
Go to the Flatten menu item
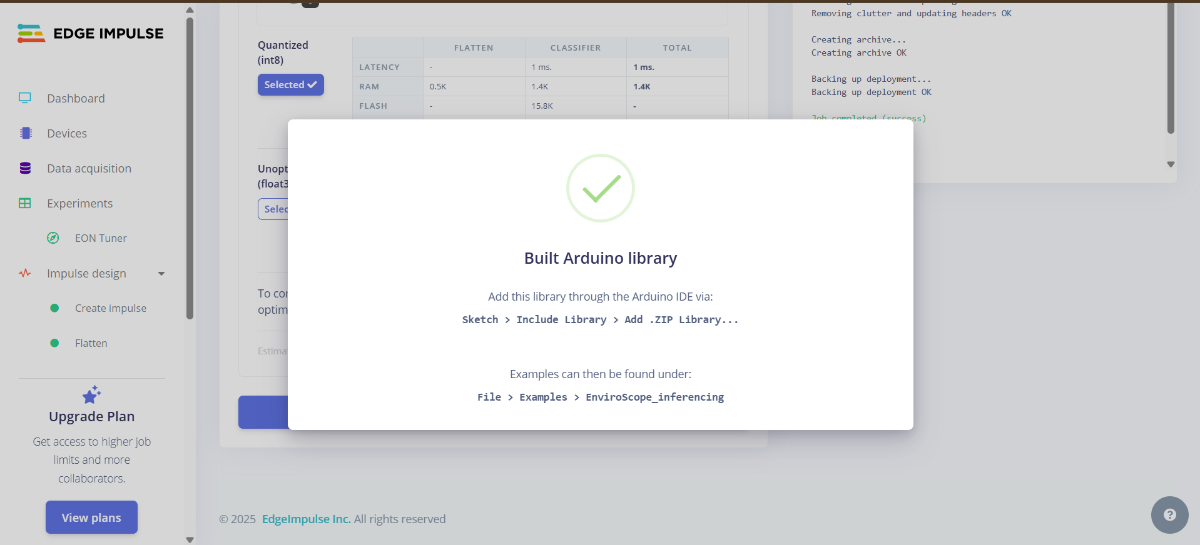pos(91,343)
